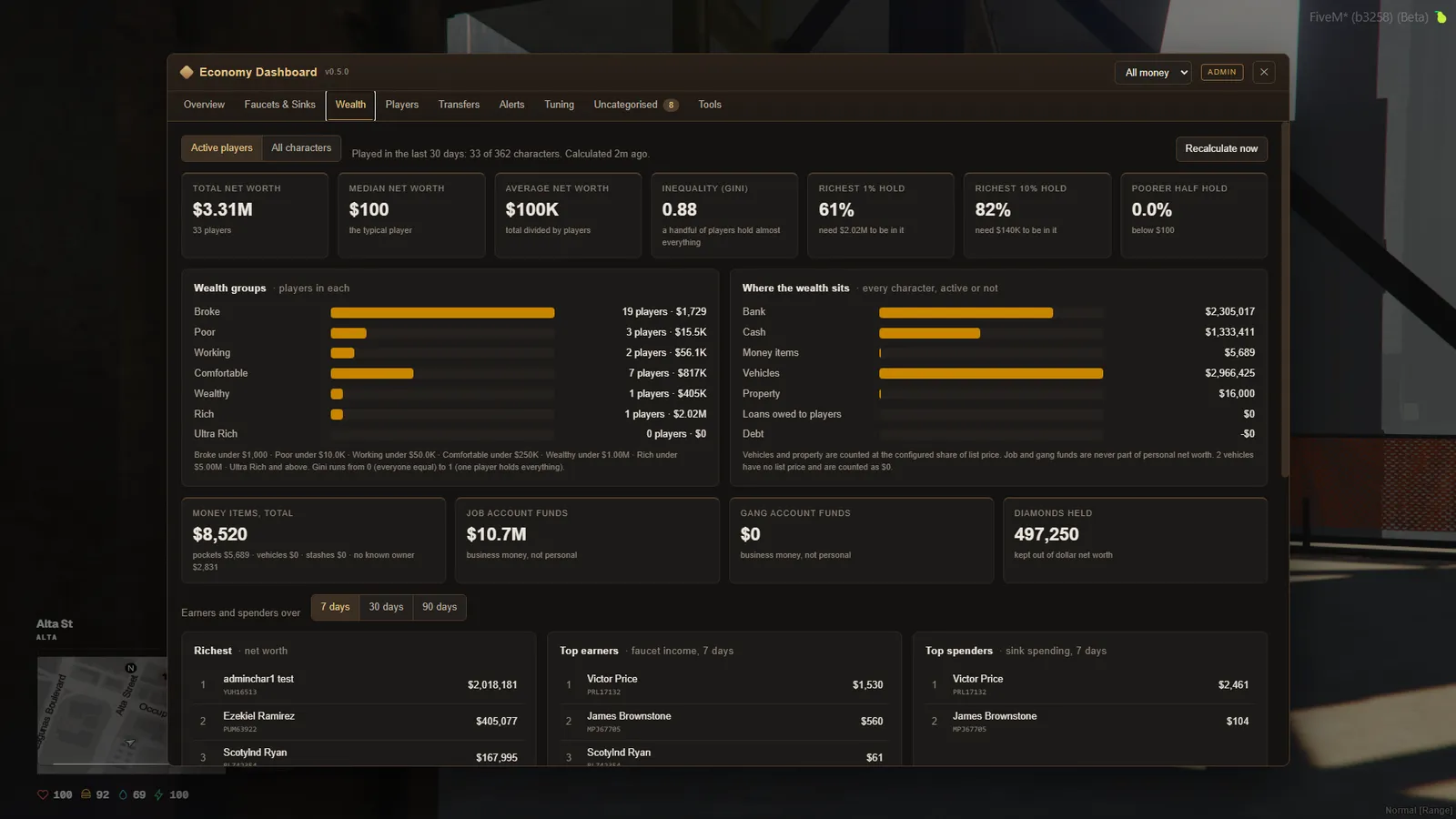Screen dimensions: 1456x819
Task: Select the All characters filter
Action: click(301, 147)
